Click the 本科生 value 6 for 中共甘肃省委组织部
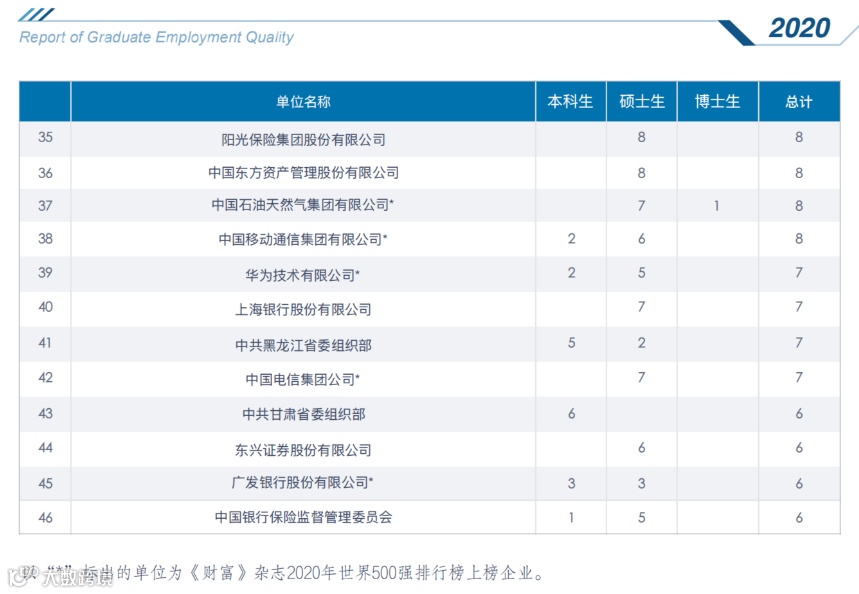 coord(571,413)
